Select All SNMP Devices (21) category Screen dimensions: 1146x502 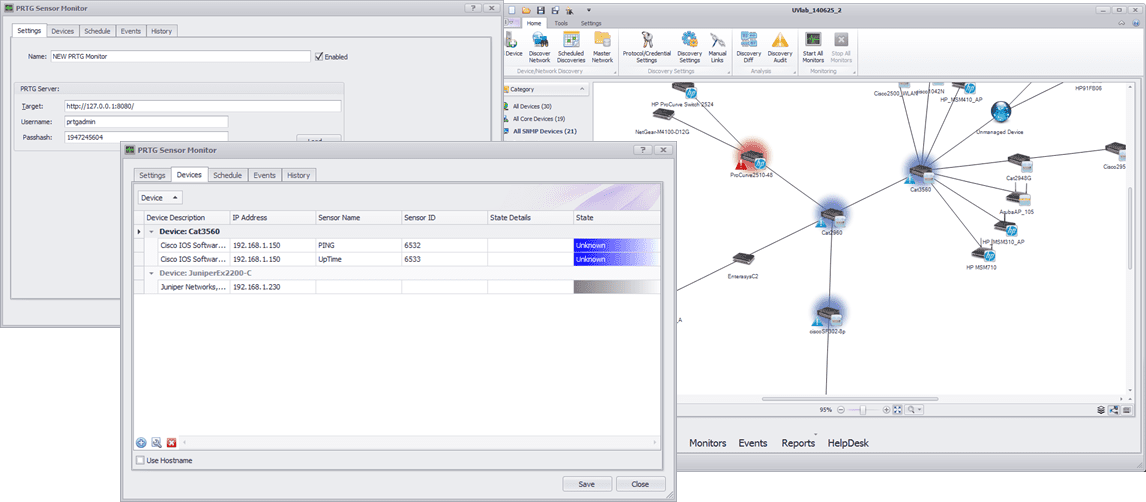544,132
